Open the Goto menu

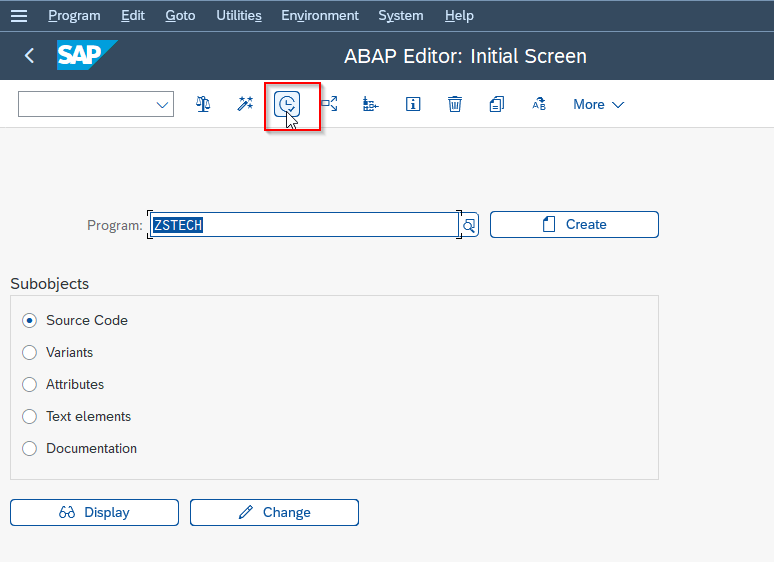click(x=180, y=16)
